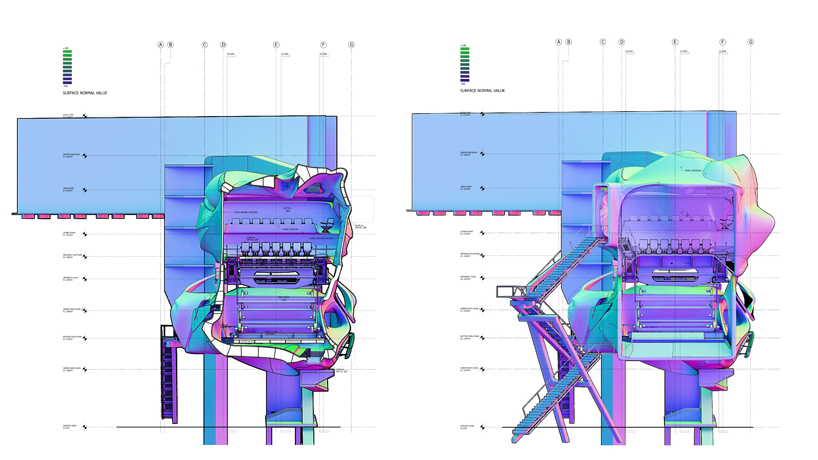Click grid bubble A on the left drawing

160,45
